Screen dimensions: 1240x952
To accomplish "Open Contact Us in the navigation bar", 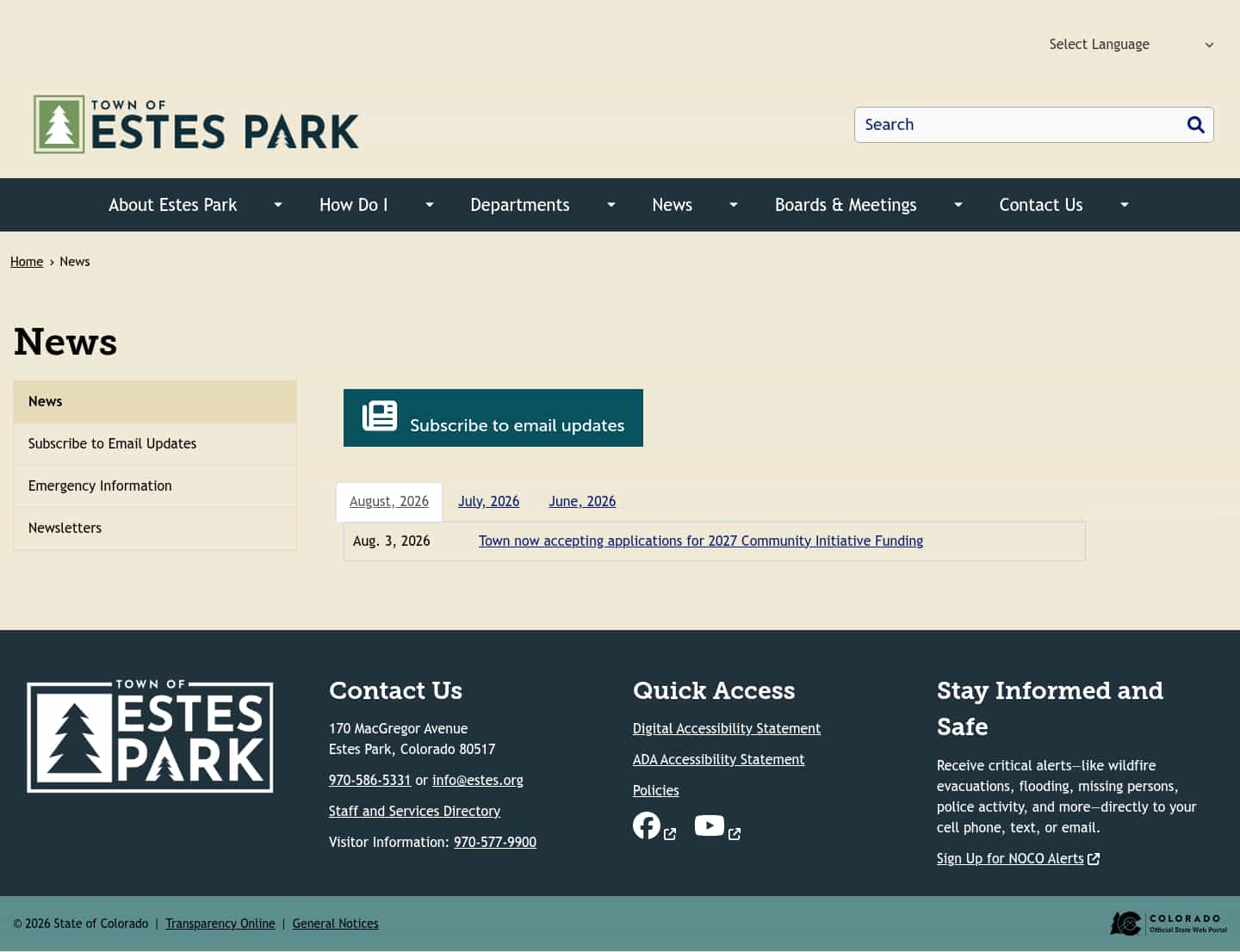I will [x=1041, y=205].
